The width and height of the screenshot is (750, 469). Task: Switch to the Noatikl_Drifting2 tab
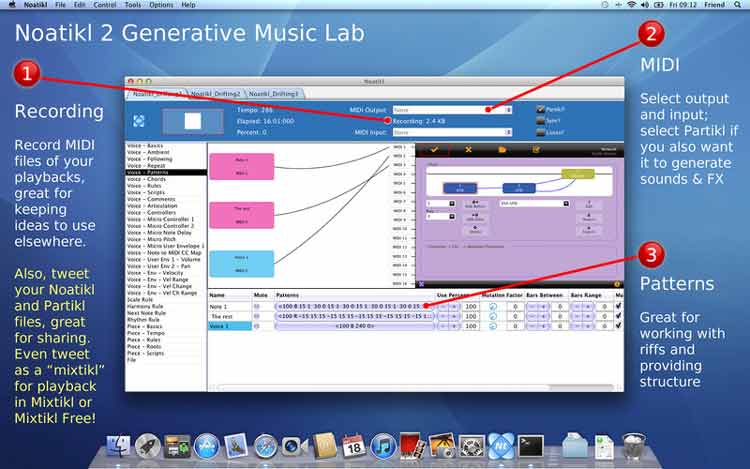(215, 94)
